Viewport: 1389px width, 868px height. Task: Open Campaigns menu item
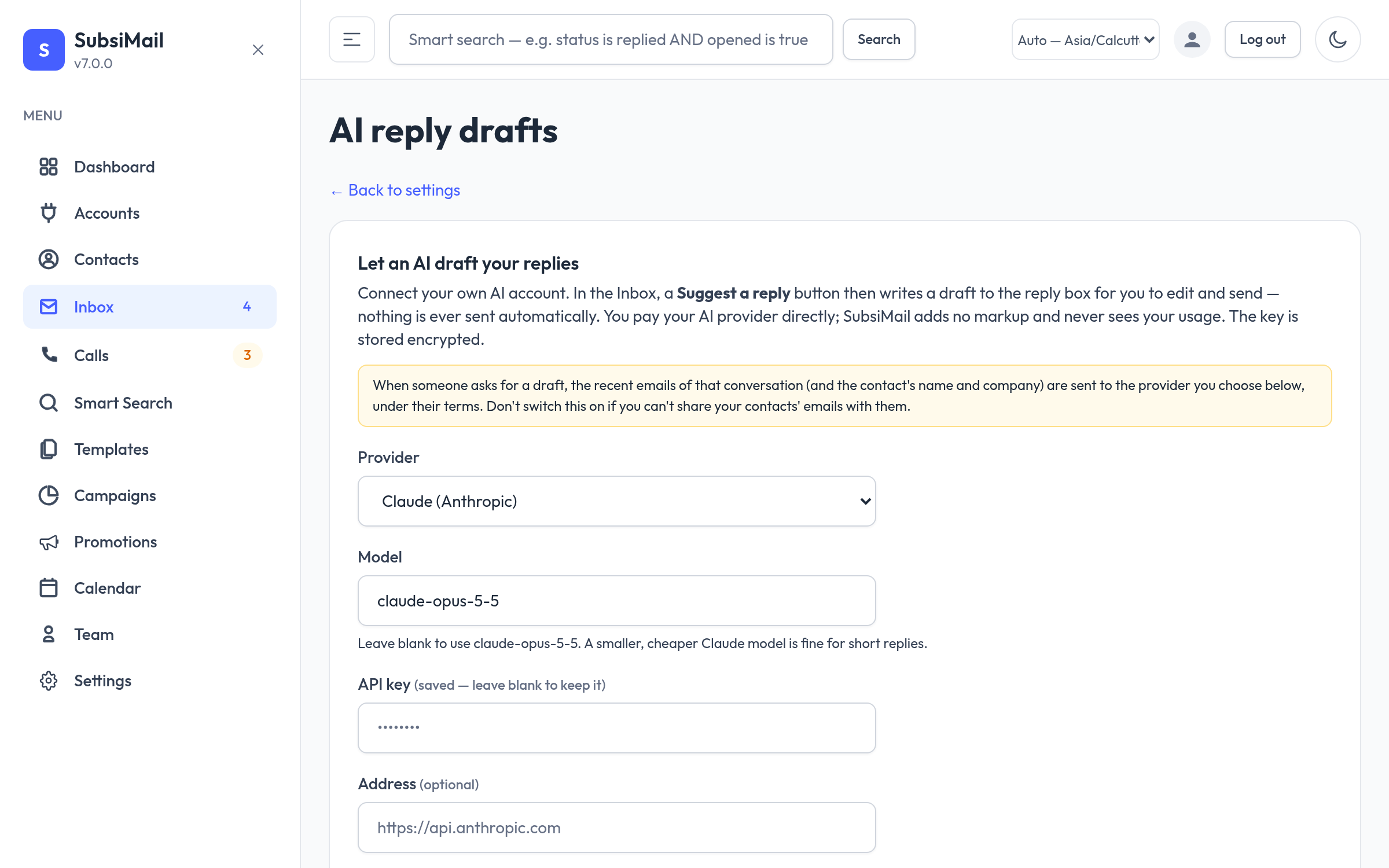click(150, 495)
